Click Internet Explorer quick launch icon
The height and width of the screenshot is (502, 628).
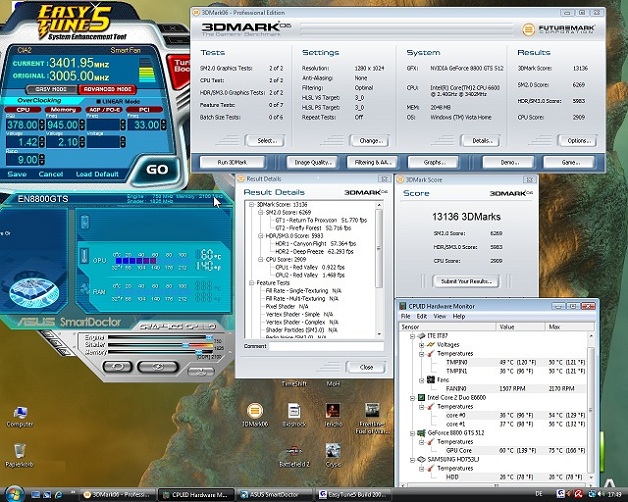59,495
